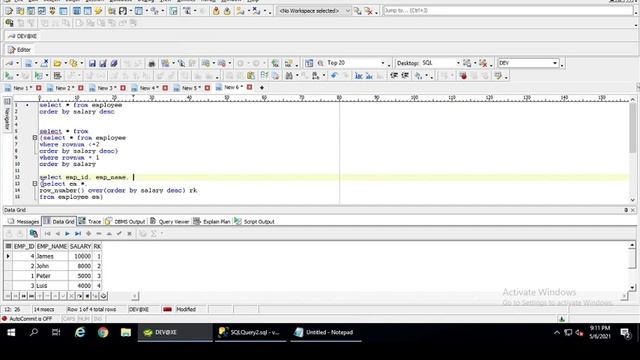This screenshot has height=360, width=640.
Task: Open the Explain Plan tab
Action: (212, 222)
